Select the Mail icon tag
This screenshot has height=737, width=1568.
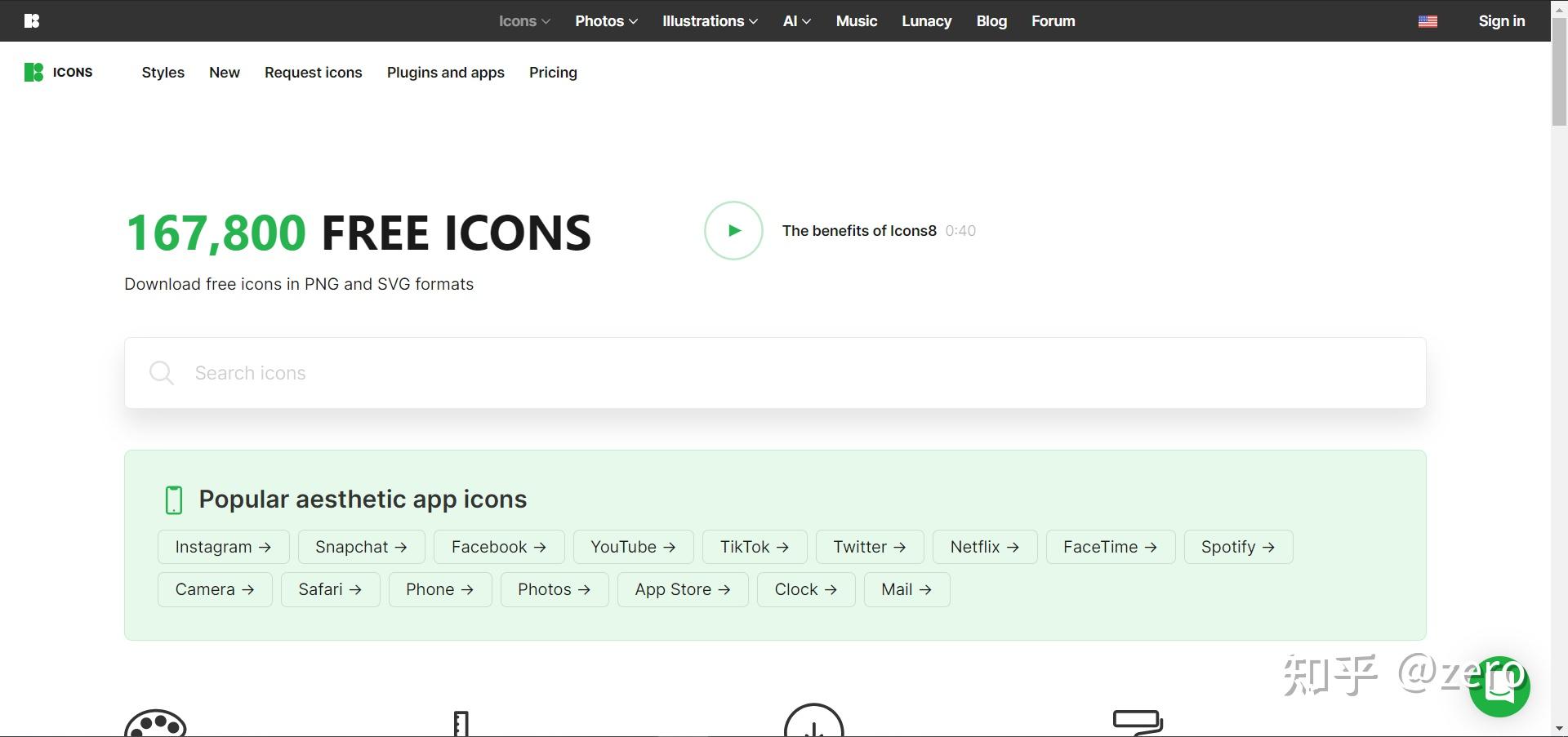906,589
